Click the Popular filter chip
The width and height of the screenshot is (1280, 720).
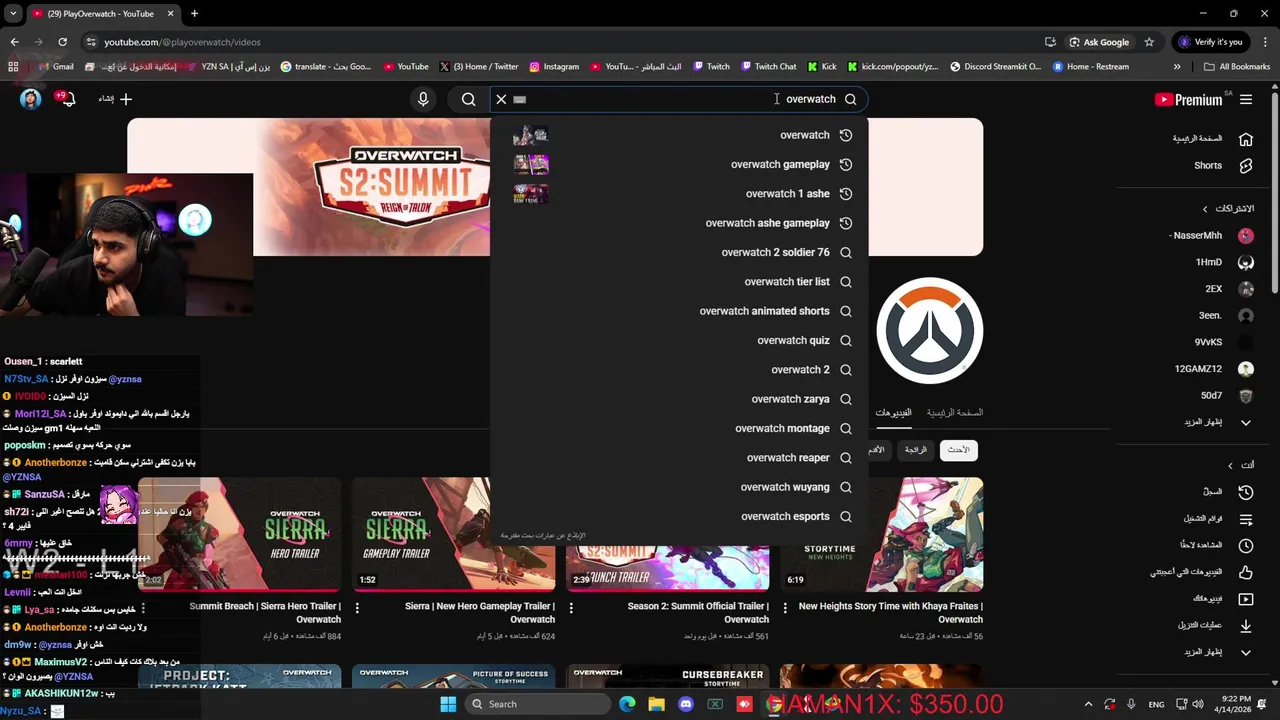[x=916, y=450]
